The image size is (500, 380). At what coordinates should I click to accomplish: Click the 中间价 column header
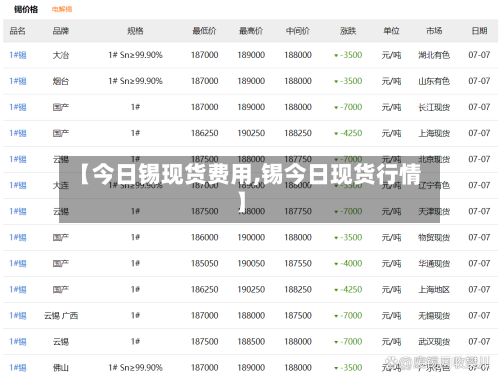pyautogui.click(x=298, y=31)
